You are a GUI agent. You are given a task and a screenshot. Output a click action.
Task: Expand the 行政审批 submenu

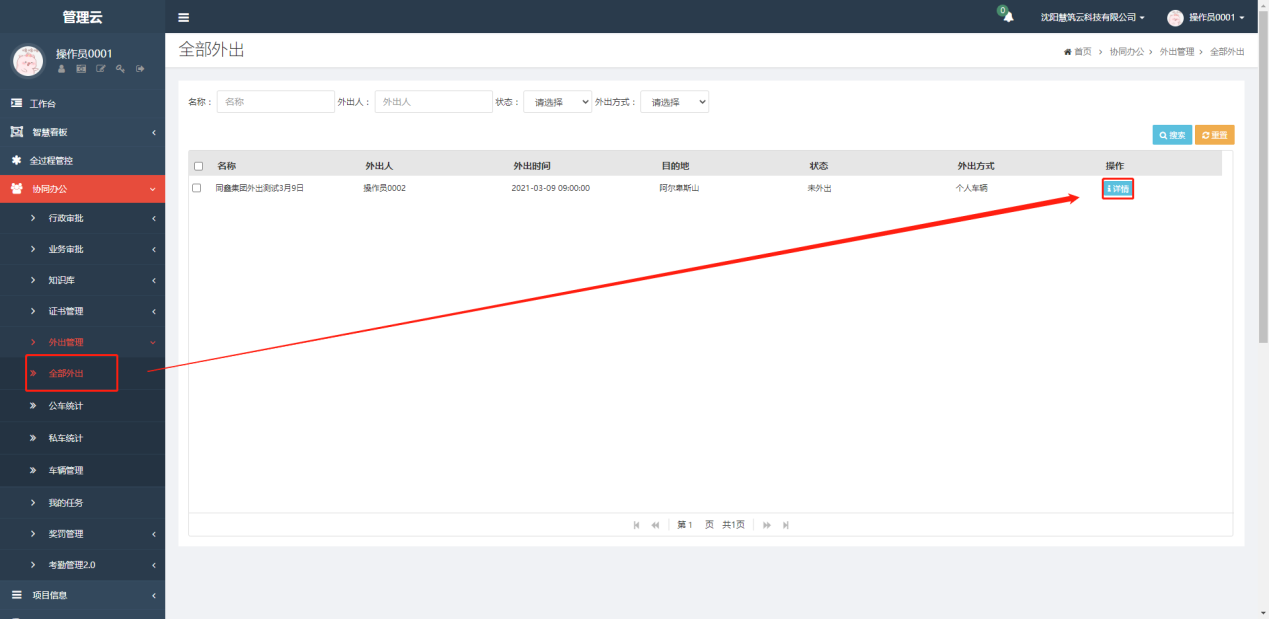[154, 218]
